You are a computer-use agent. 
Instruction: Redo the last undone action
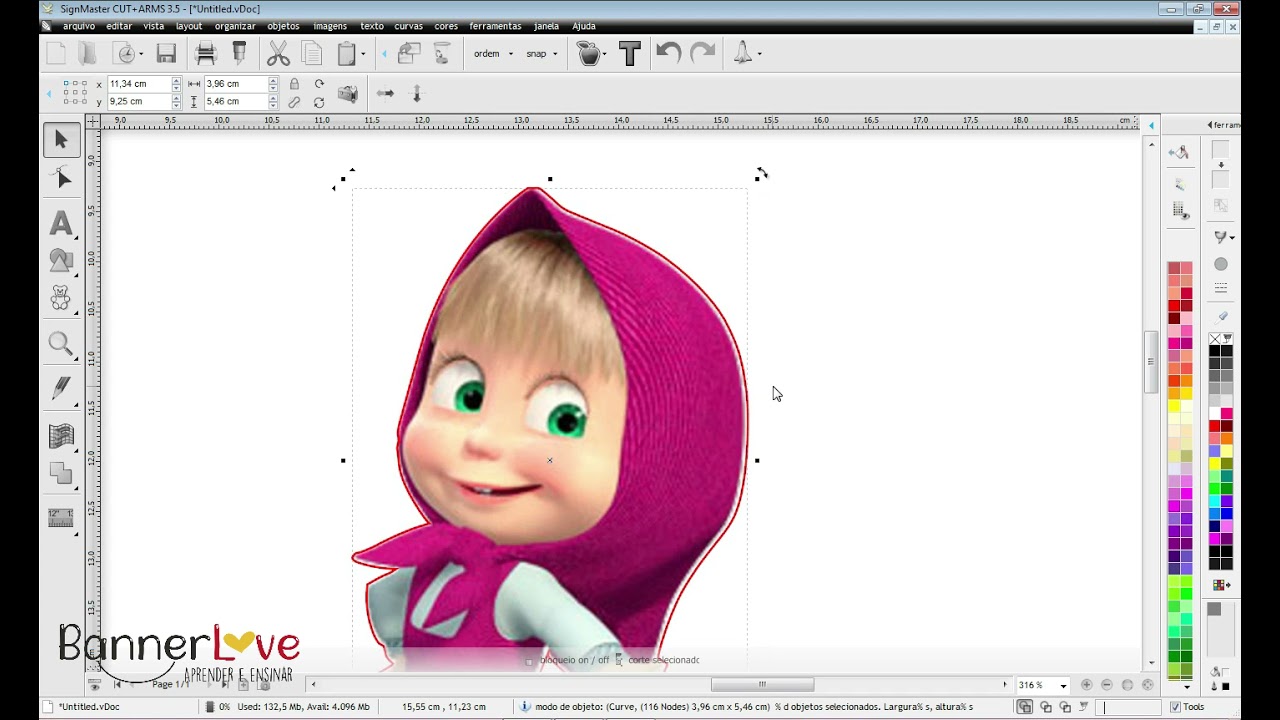[x=703, y=54]
